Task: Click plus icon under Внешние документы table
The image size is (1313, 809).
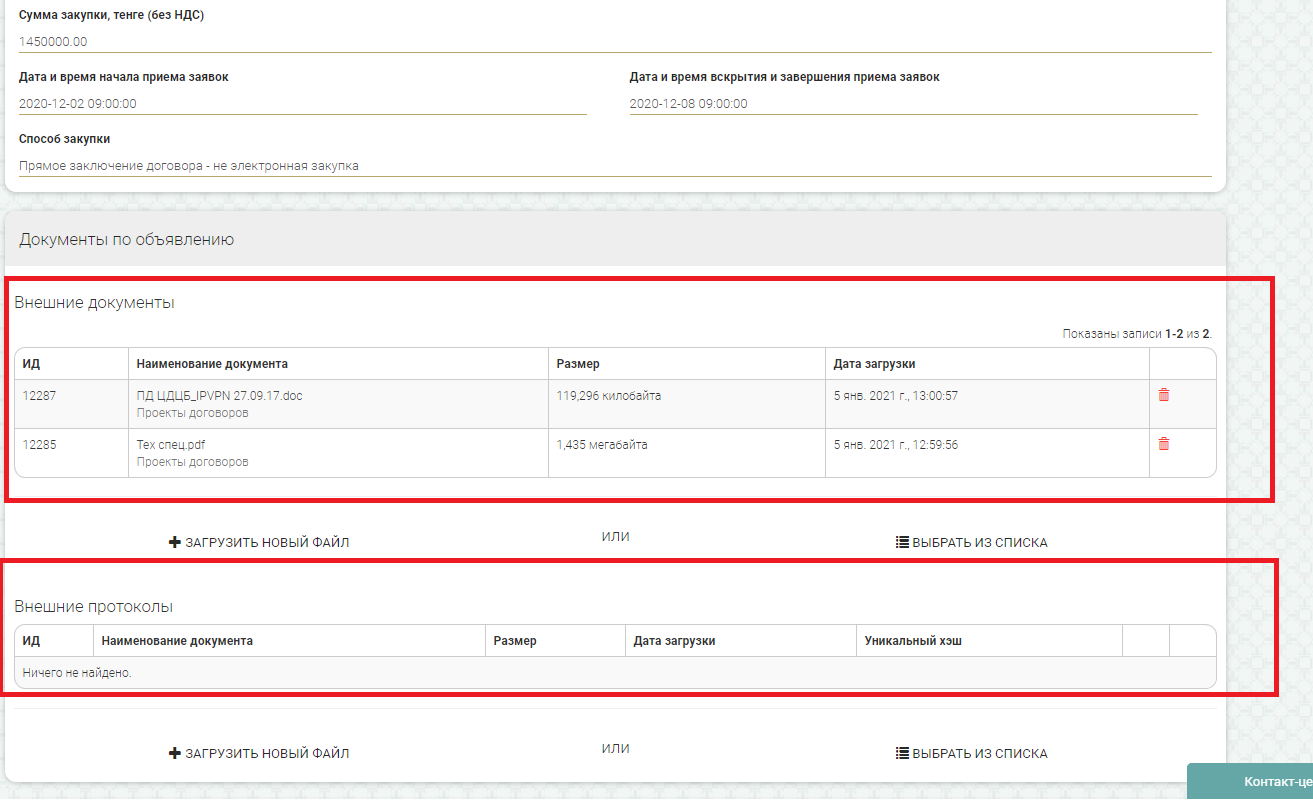Action: 175,543
